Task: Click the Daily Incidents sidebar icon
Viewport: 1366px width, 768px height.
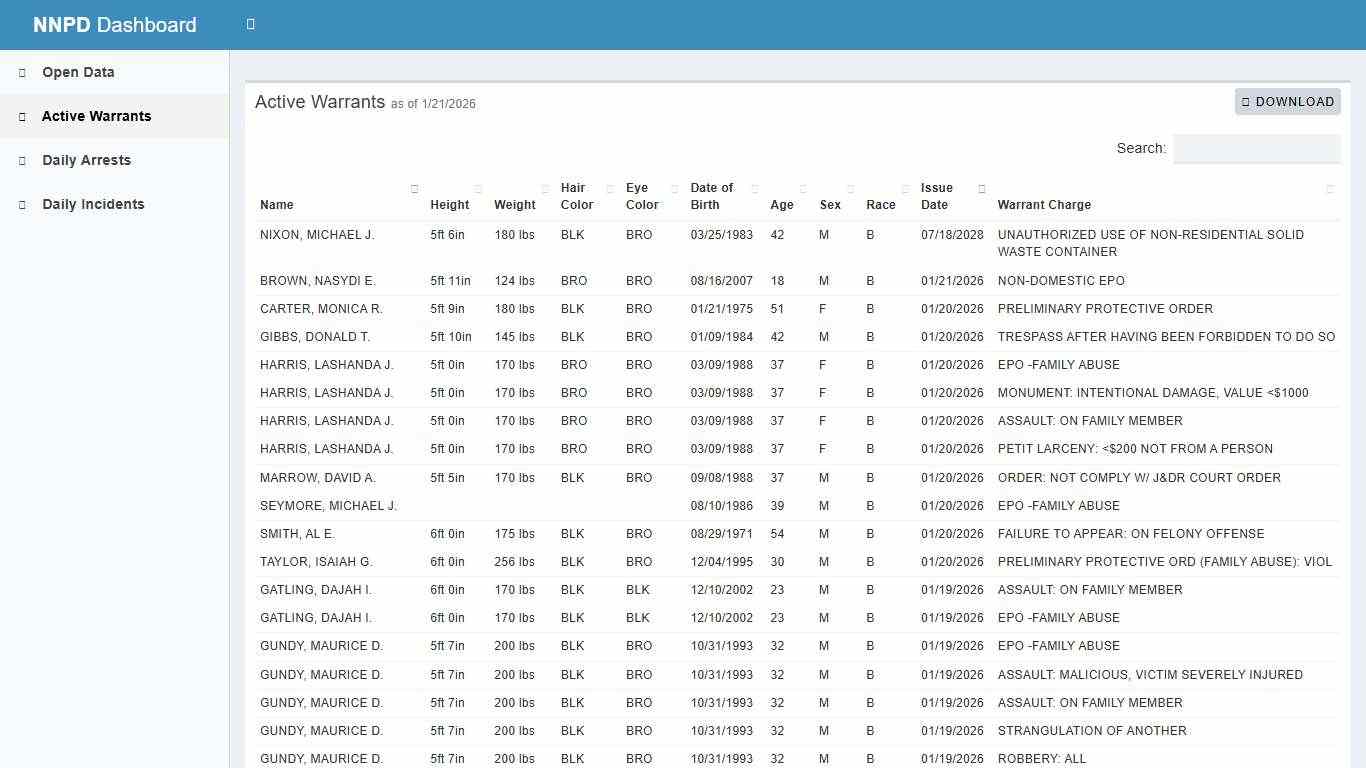Action: click(x=20, y=204)
